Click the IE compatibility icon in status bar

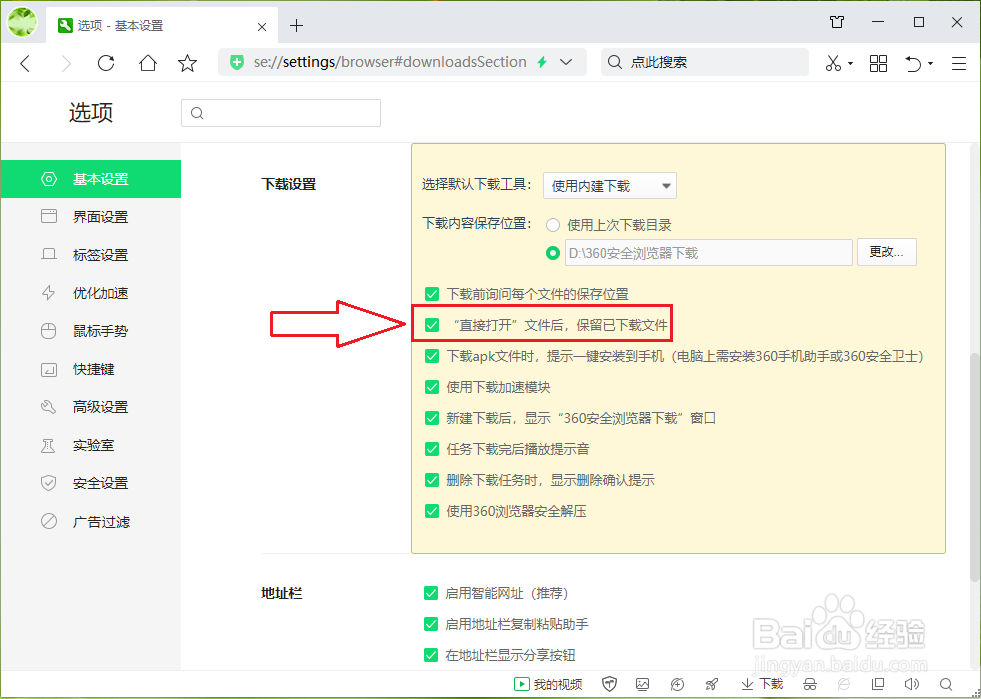pos(845,683)
